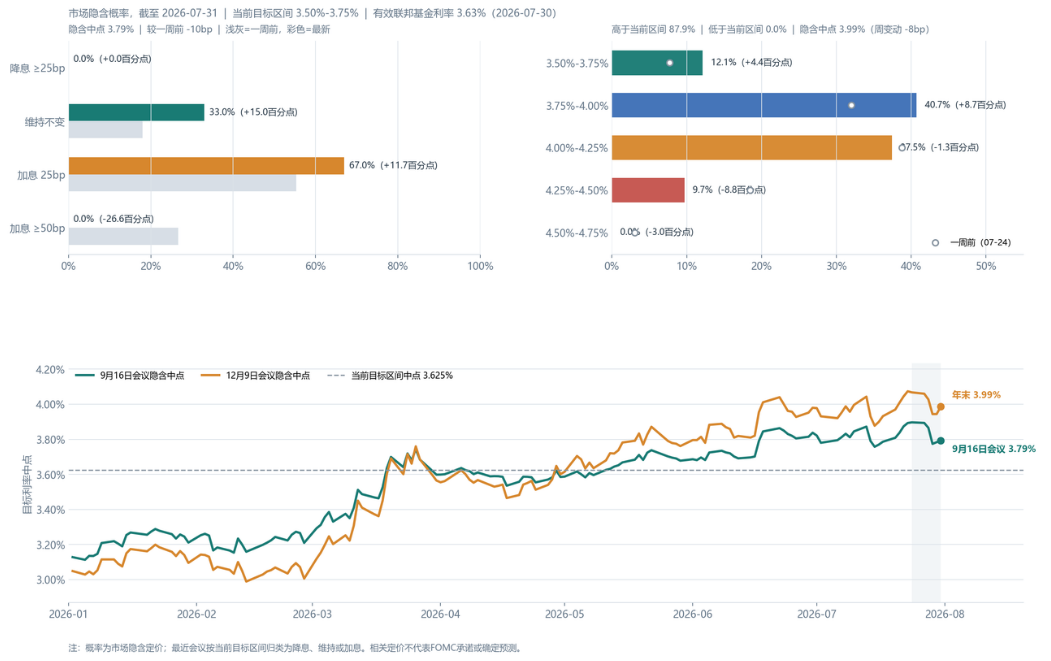Click the green 3.50%-3.75% range bar
The height and width of the screenshot is (661, 1051).
click(x=657, y=63)
